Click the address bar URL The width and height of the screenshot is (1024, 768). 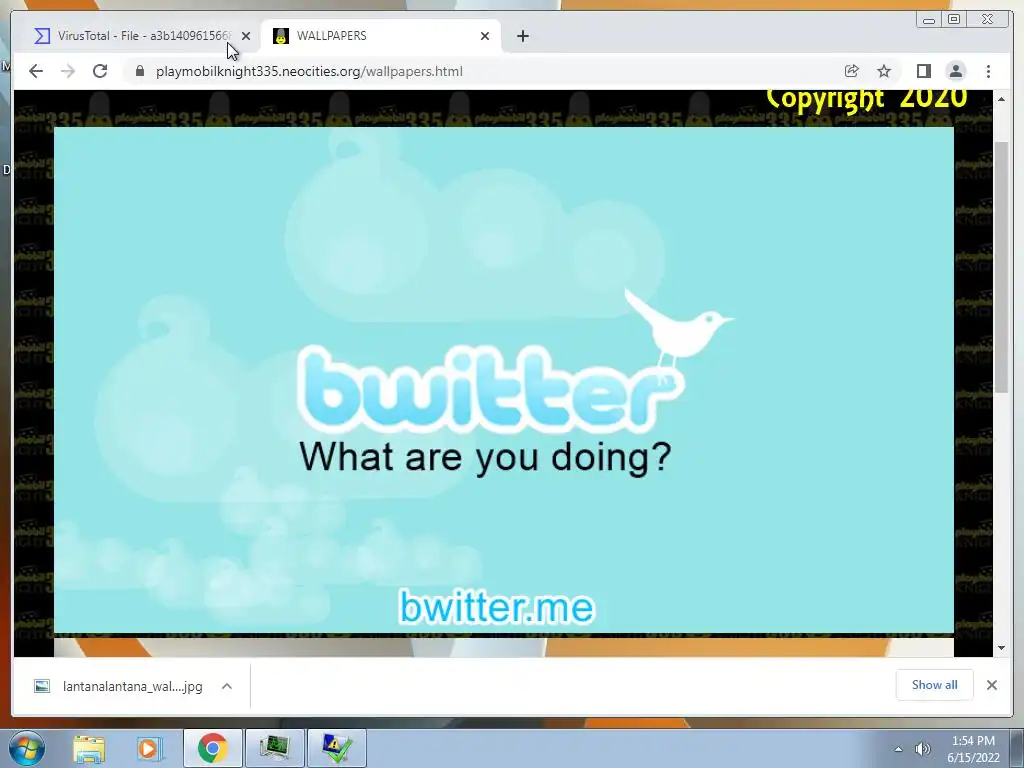(309, 71)
